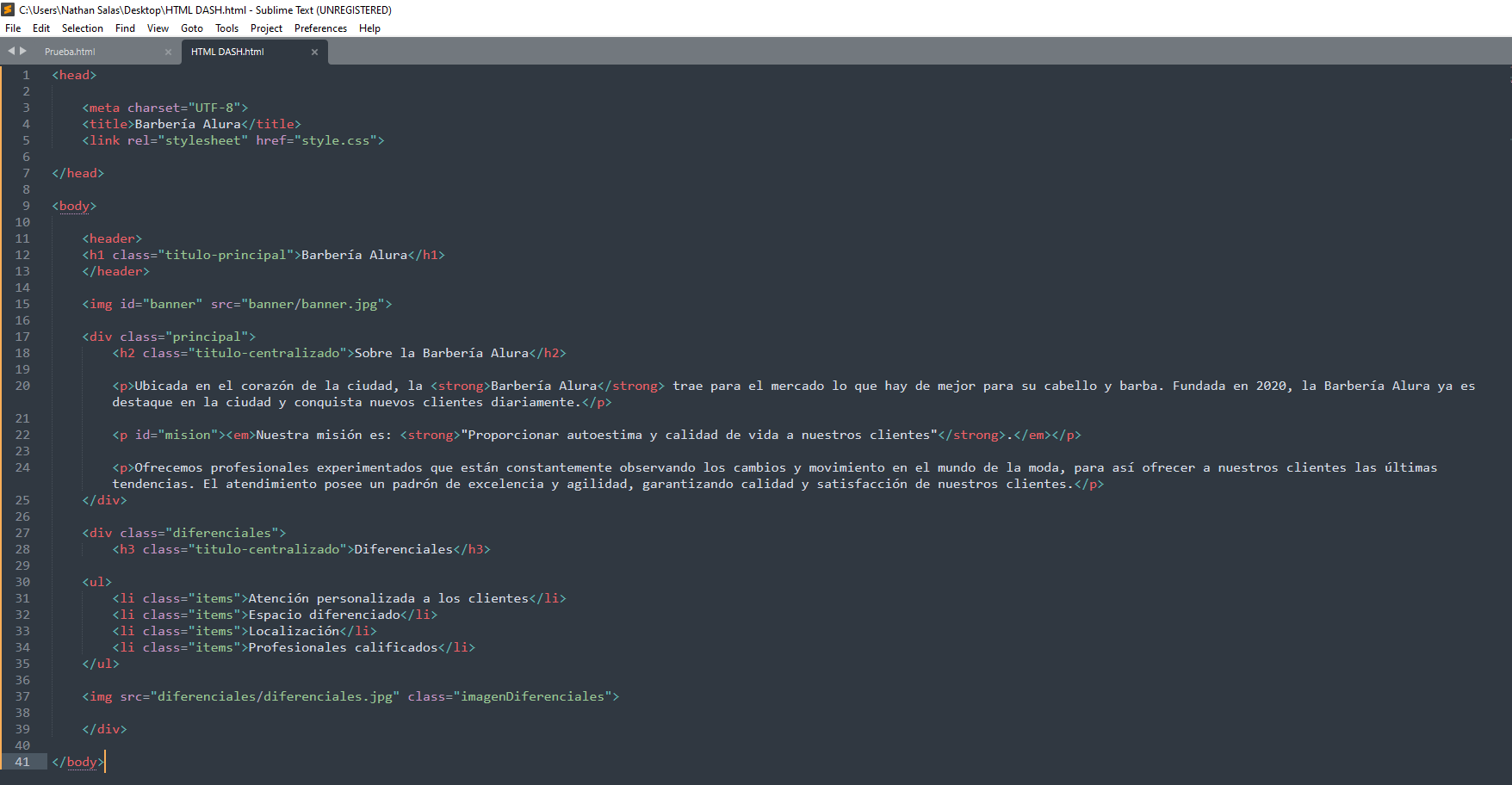
Task: Click line number 20 in the gutter
Action: (x=22, y=386)
